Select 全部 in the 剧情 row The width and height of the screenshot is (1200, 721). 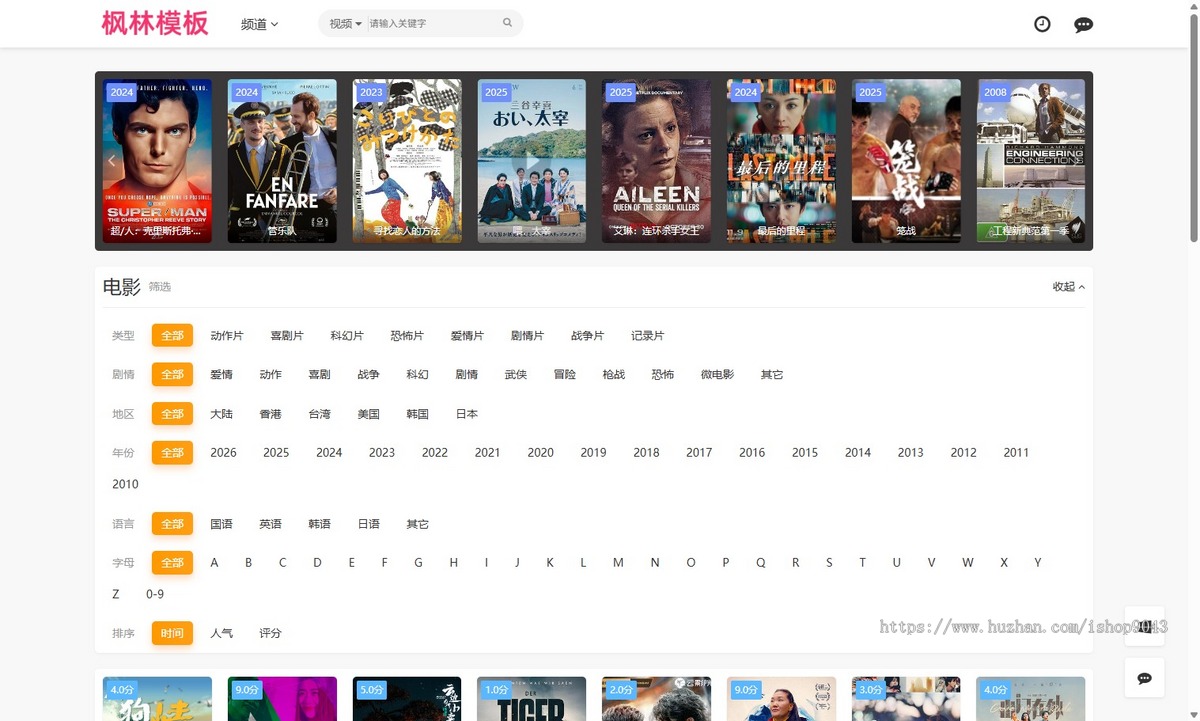tap(172, 374)
